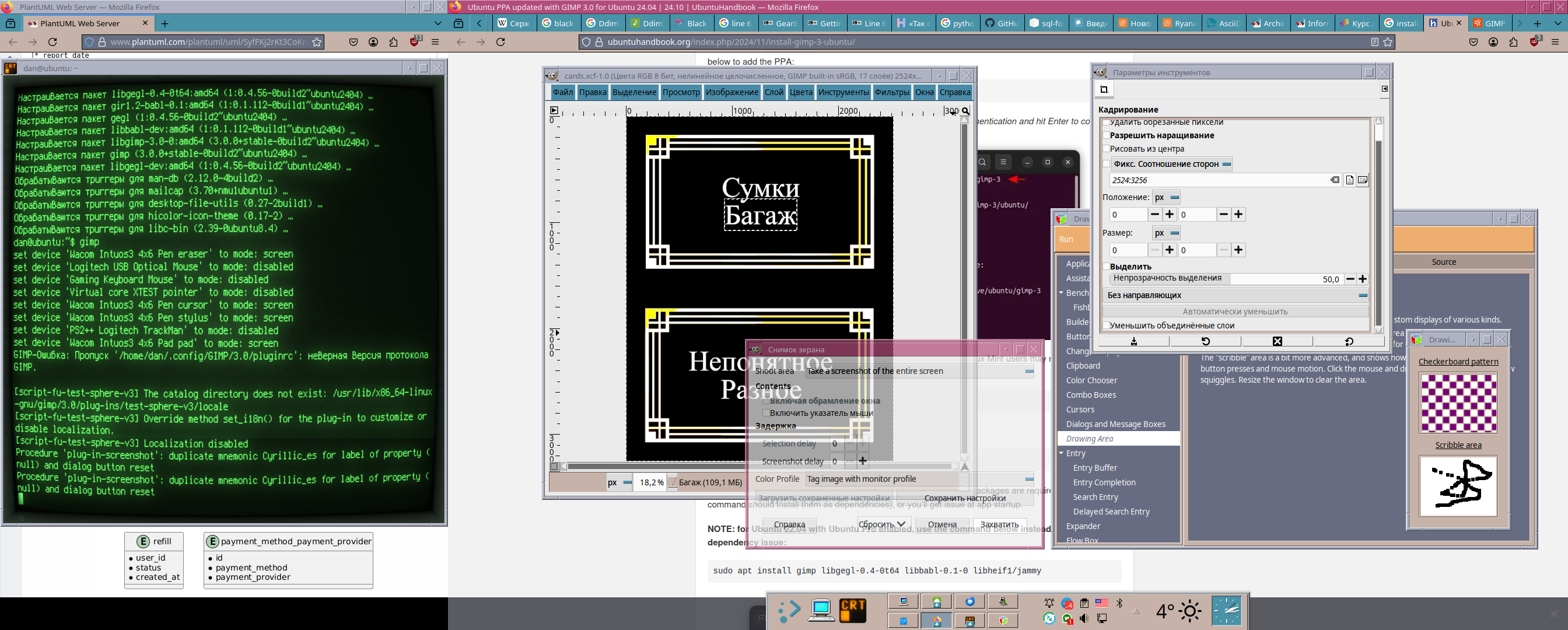The width and height of the screenshot is (1568, 630).
Task: Click reset to default values icon
Action: click(1348, 341)
